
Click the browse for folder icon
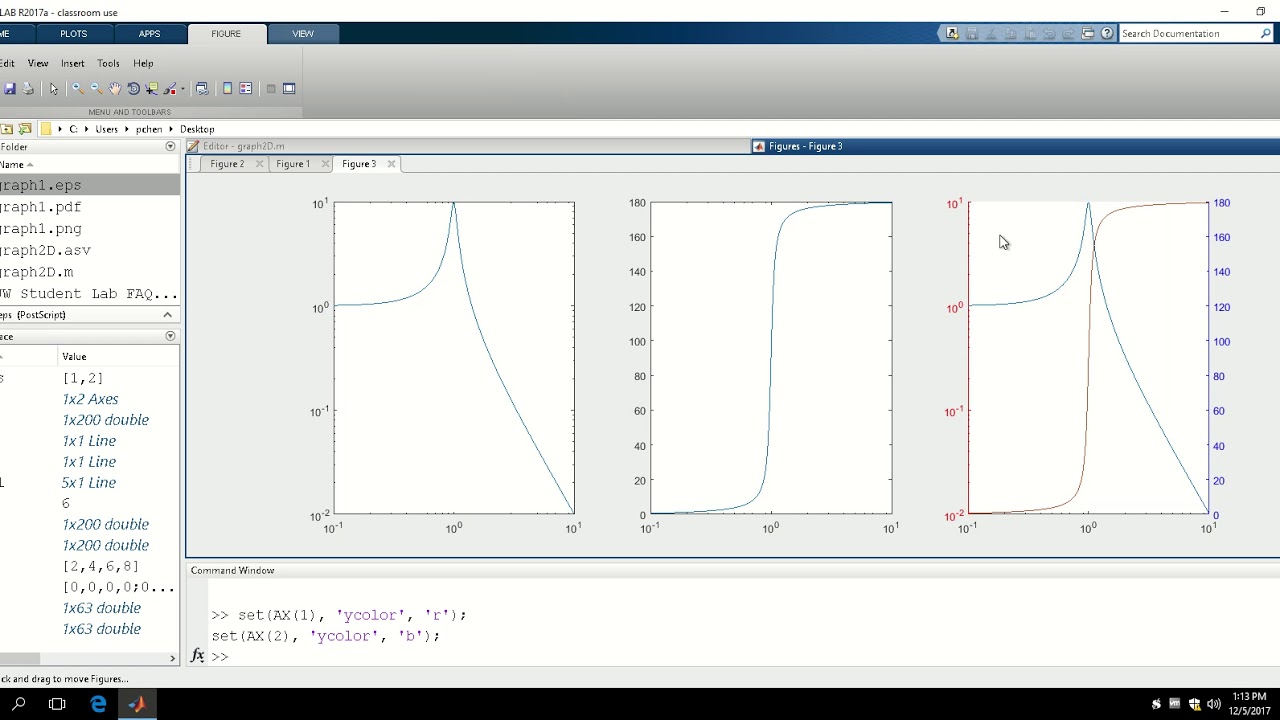click(25, 129)
